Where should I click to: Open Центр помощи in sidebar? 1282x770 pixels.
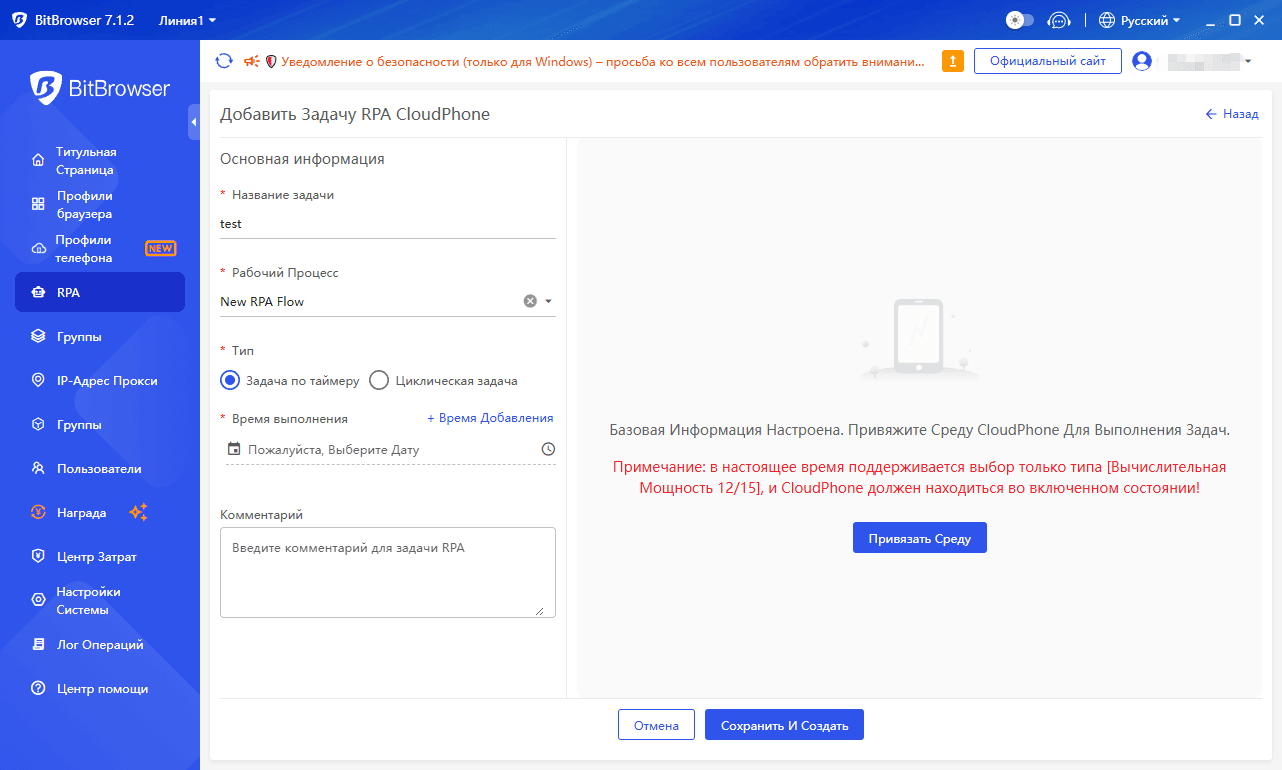coord(100,689)
